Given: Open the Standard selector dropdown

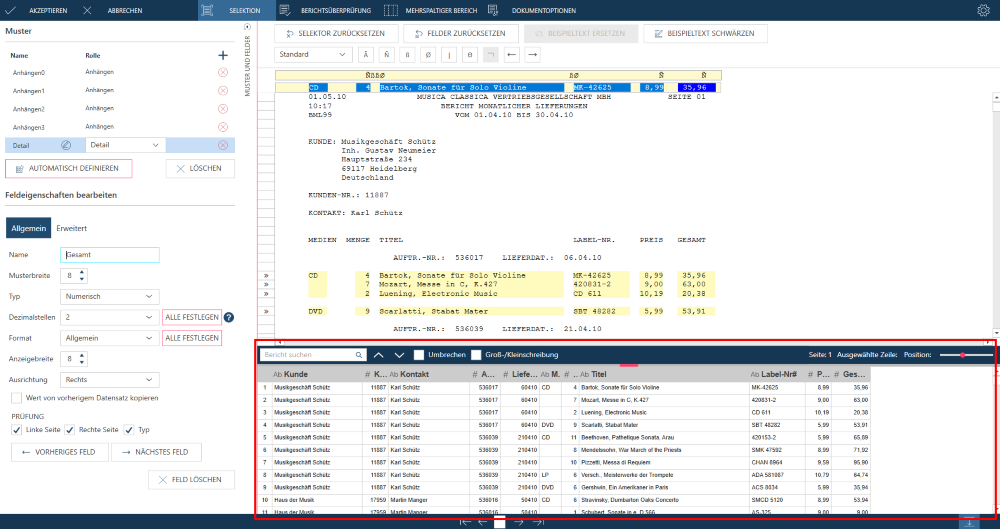Looking at the screenshot, I should 313,54.
